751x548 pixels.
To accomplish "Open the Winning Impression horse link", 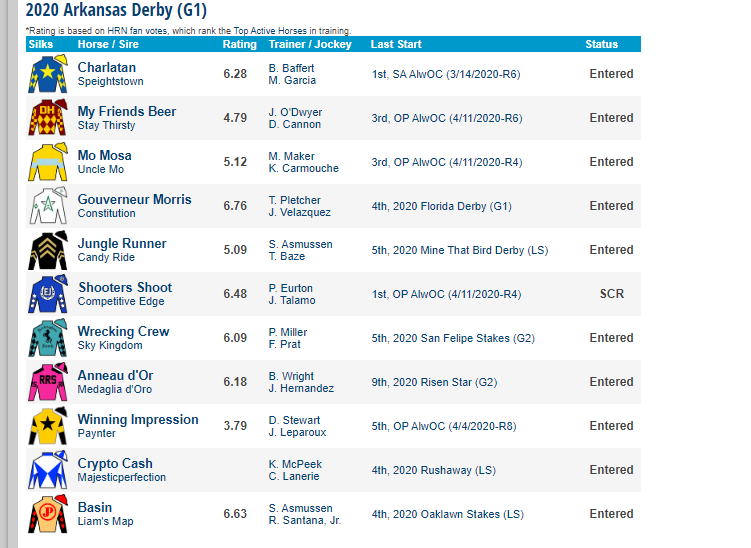I will click(x=138, y=420).
